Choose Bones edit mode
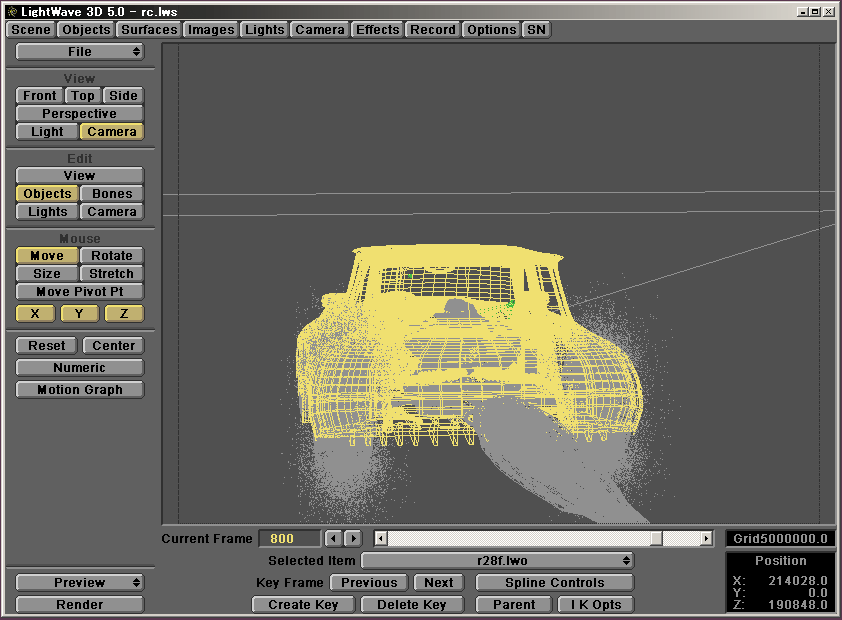 pos(111,194)
